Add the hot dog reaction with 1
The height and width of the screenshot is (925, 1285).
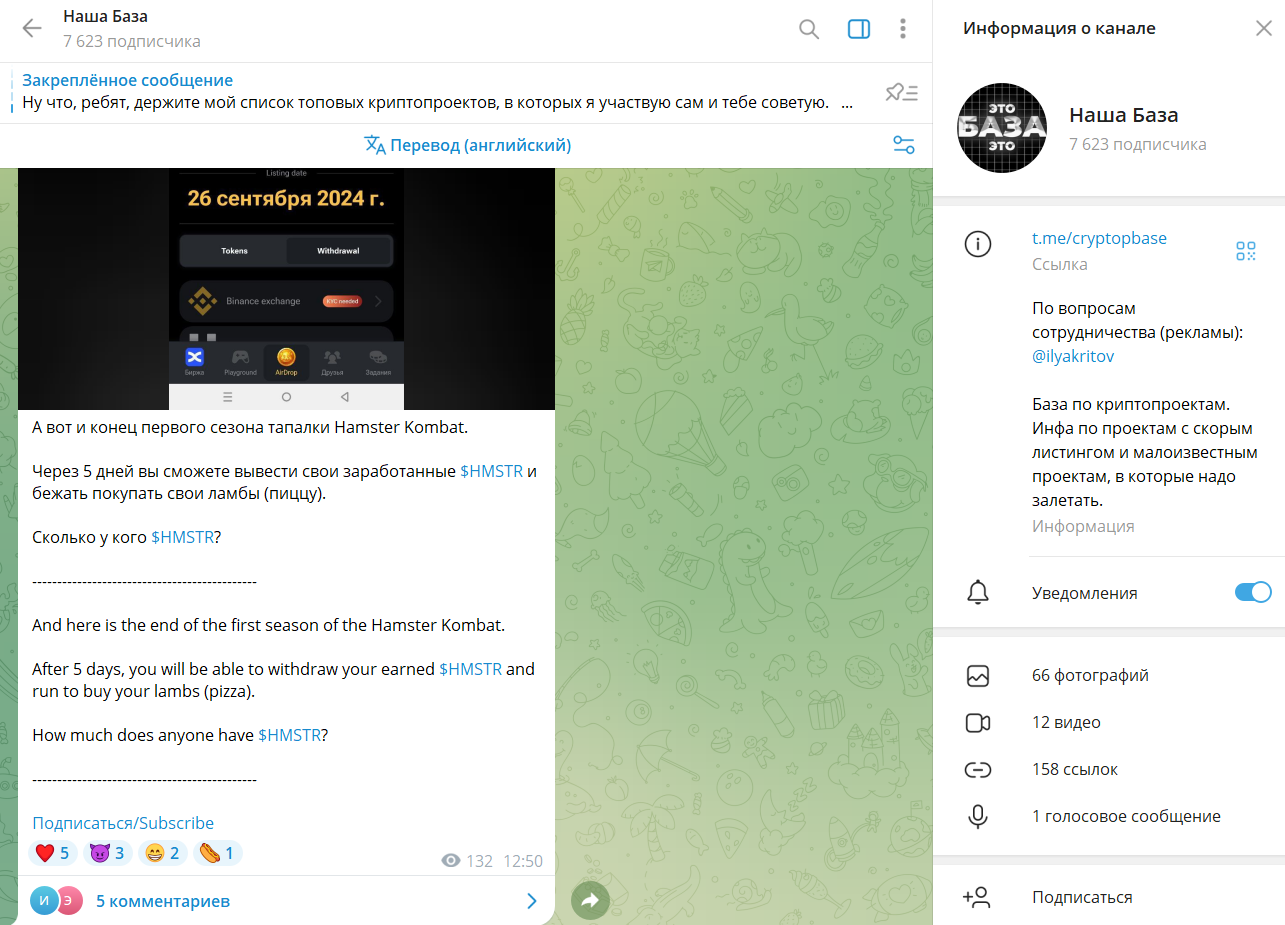coord(217,853)
